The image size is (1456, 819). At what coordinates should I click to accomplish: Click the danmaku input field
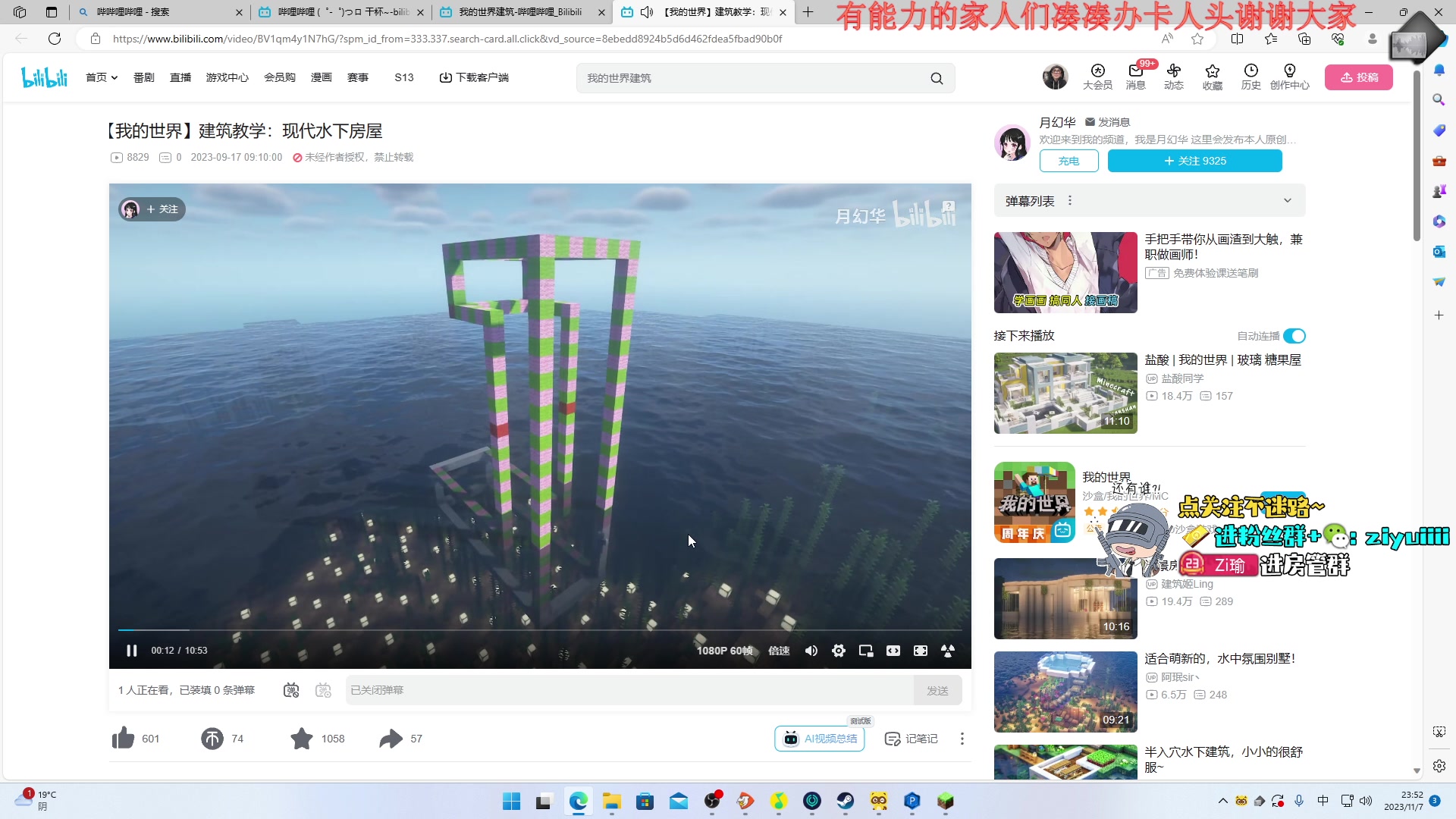click(629, 690)
